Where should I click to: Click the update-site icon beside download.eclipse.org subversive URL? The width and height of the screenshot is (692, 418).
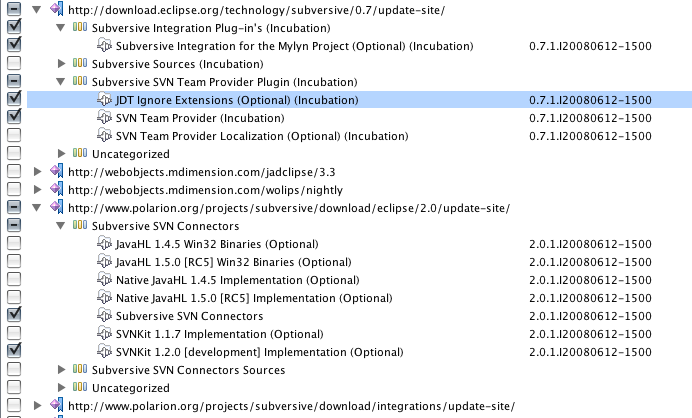(56, 9)
